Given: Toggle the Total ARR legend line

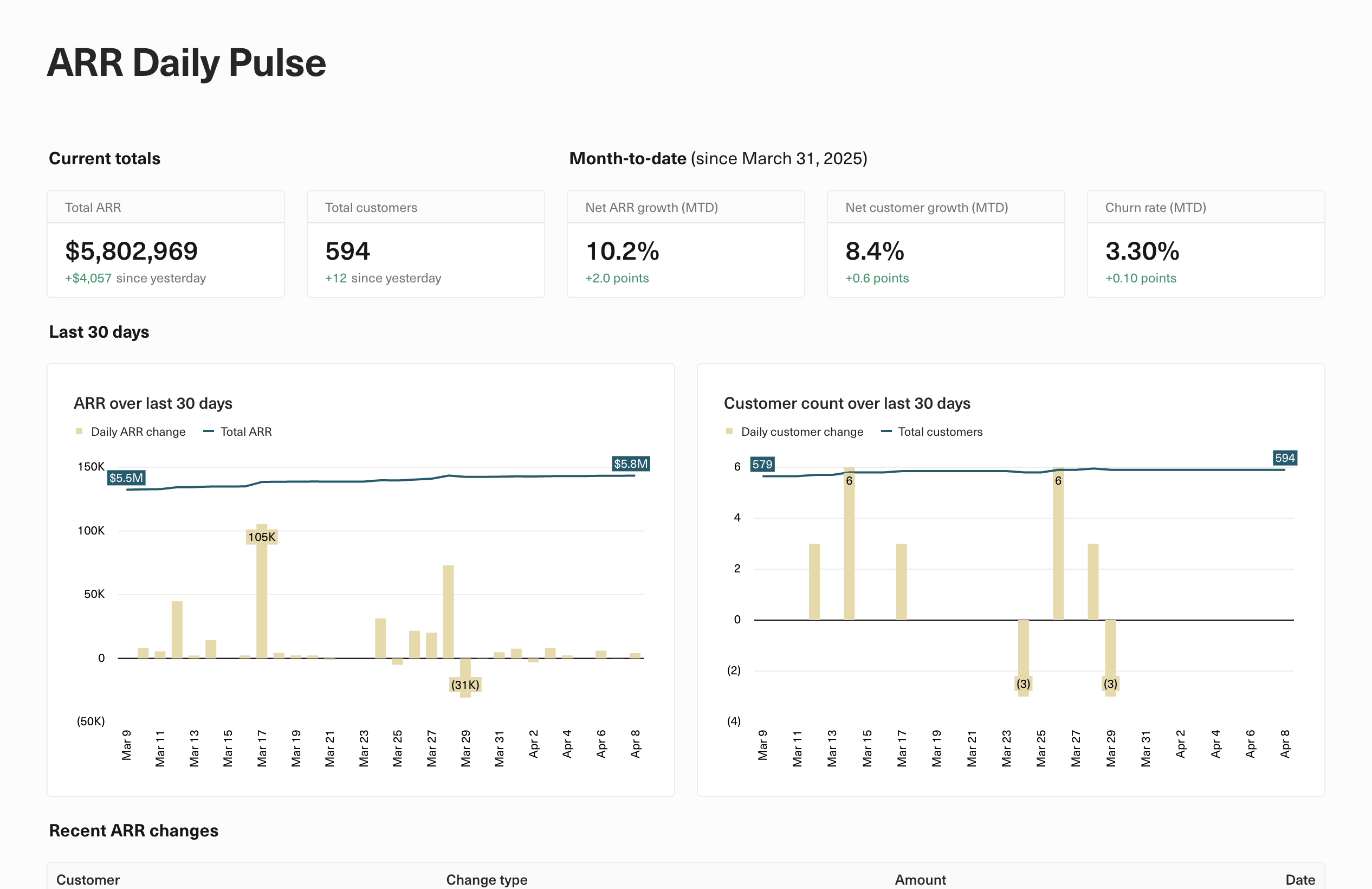Looking at the screenshot, I should (209, 431).
